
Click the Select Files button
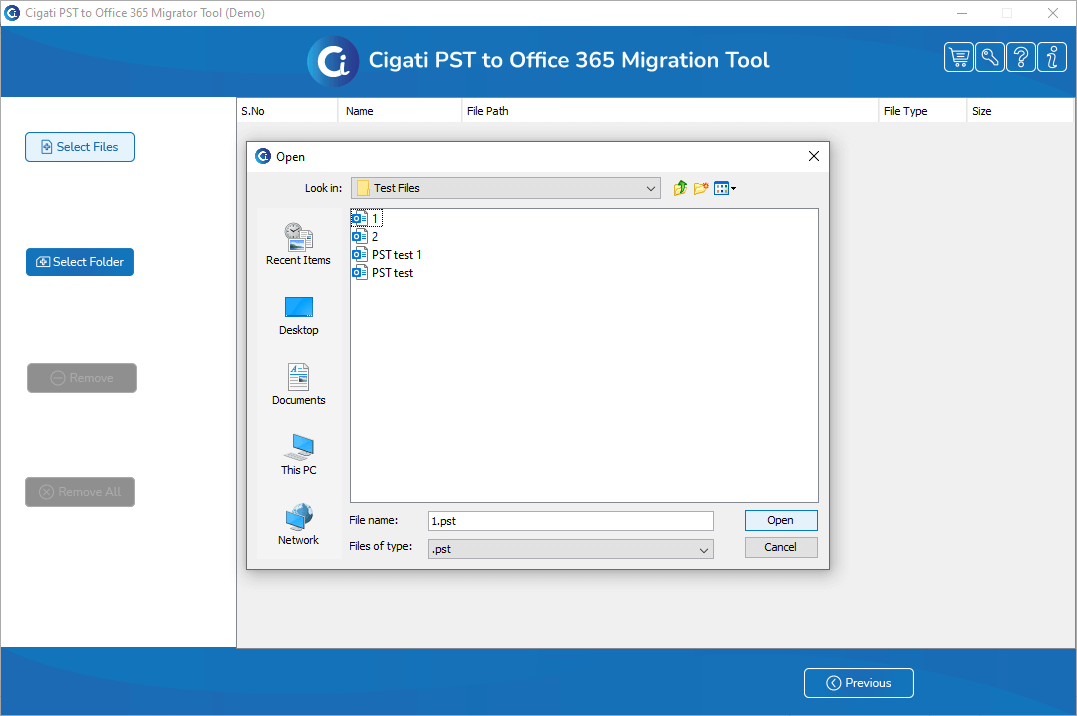pos(80,147)
